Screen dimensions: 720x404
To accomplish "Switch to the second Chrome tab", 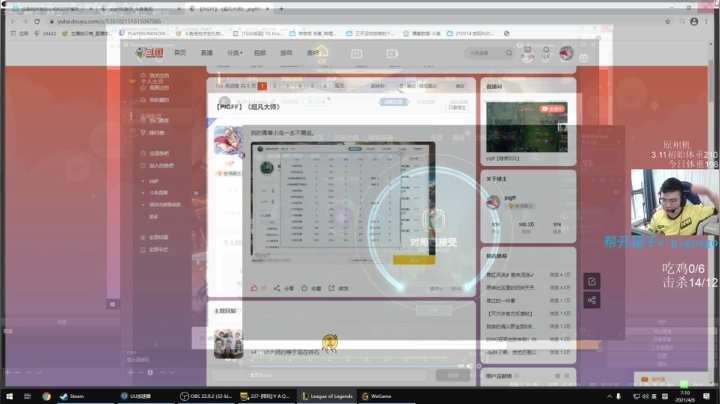I will (140, 8).
